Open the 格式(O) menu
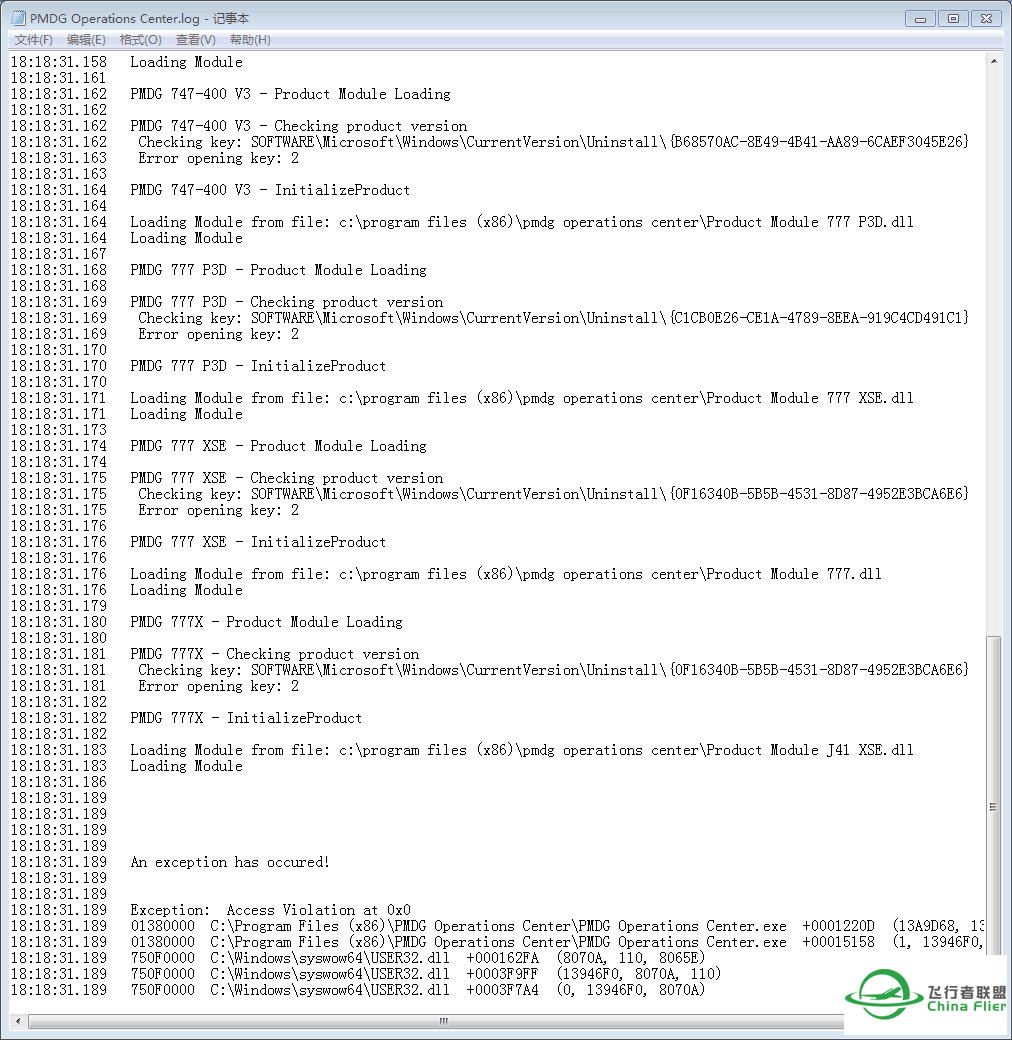The image size is (1012, 1040). tap(140, 39)
